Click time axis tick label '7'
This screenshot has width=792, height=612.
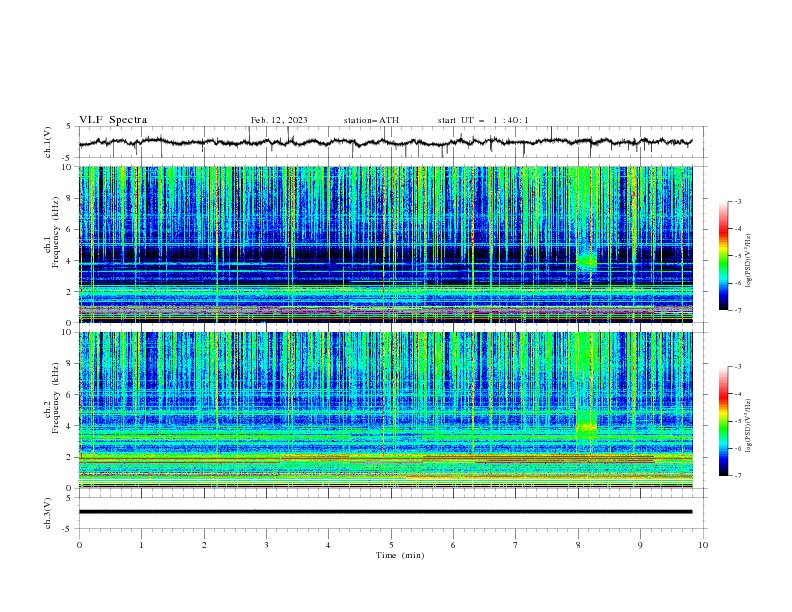pos(516,545)
